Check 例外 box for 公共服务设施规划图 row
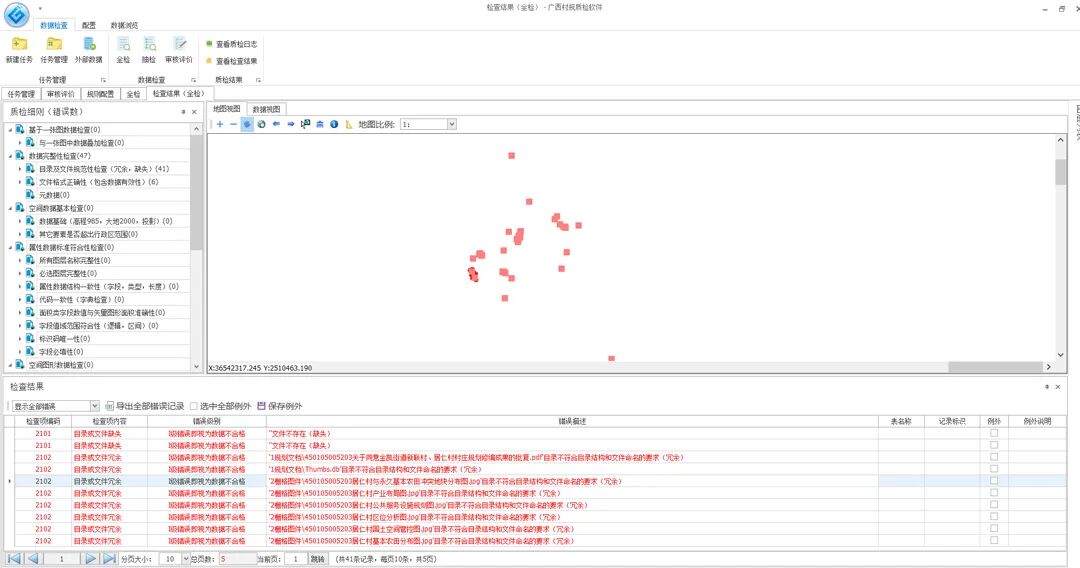The width and height of the screenshot is (1080, 568). pos(994,505)
